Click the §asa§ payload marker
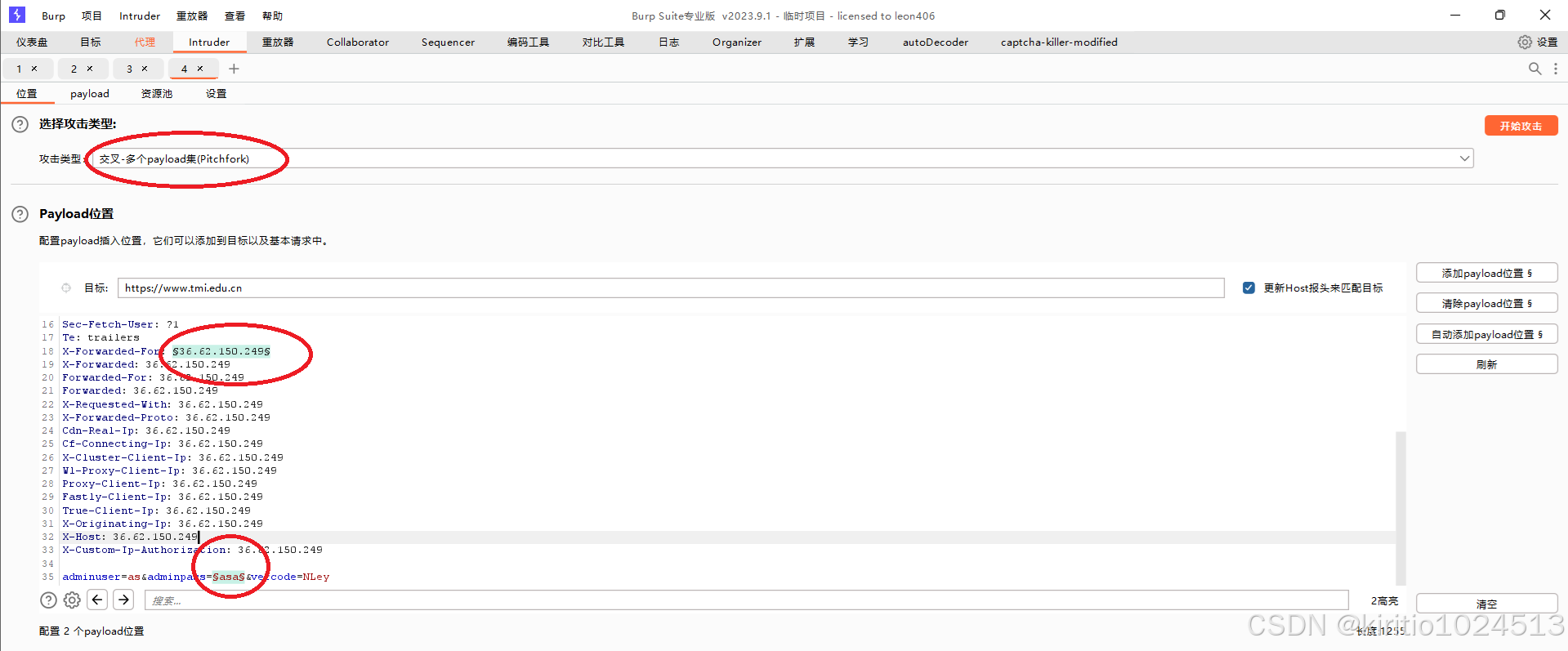Viewport: 1568px width, 651px height. pyautogui.click(x=229, y=577)
